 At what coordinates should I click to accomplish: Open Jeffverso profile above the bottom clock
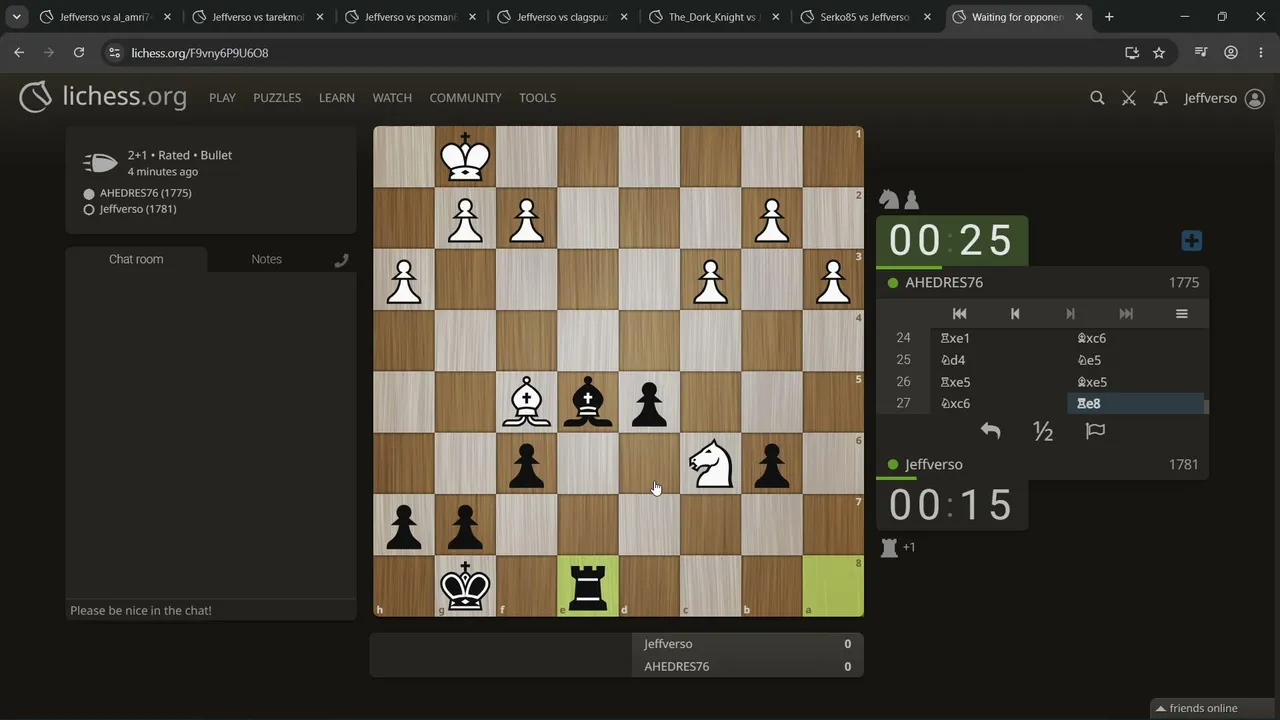[x=934, y=465]
